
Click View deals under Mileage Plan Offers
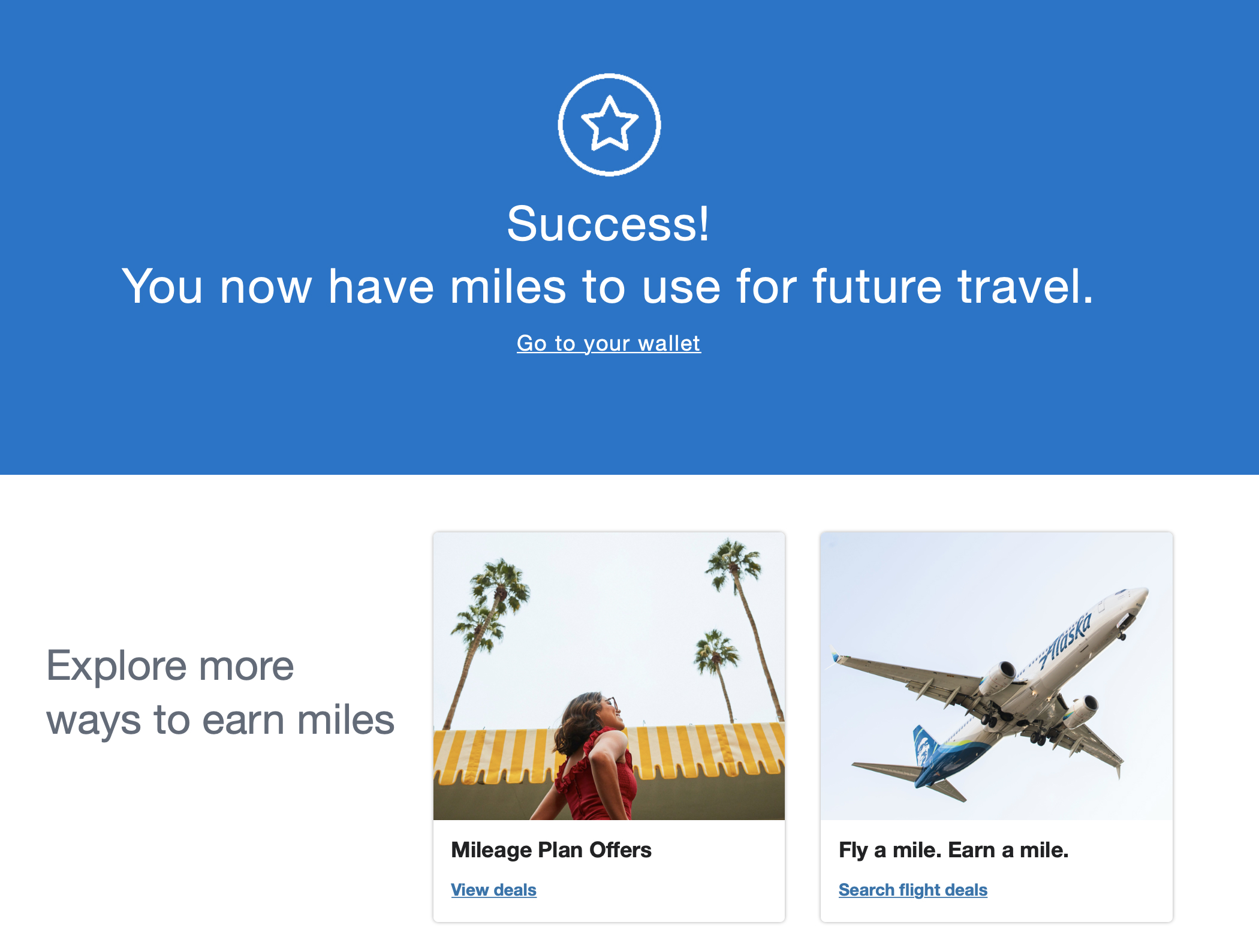coord(493,890)
